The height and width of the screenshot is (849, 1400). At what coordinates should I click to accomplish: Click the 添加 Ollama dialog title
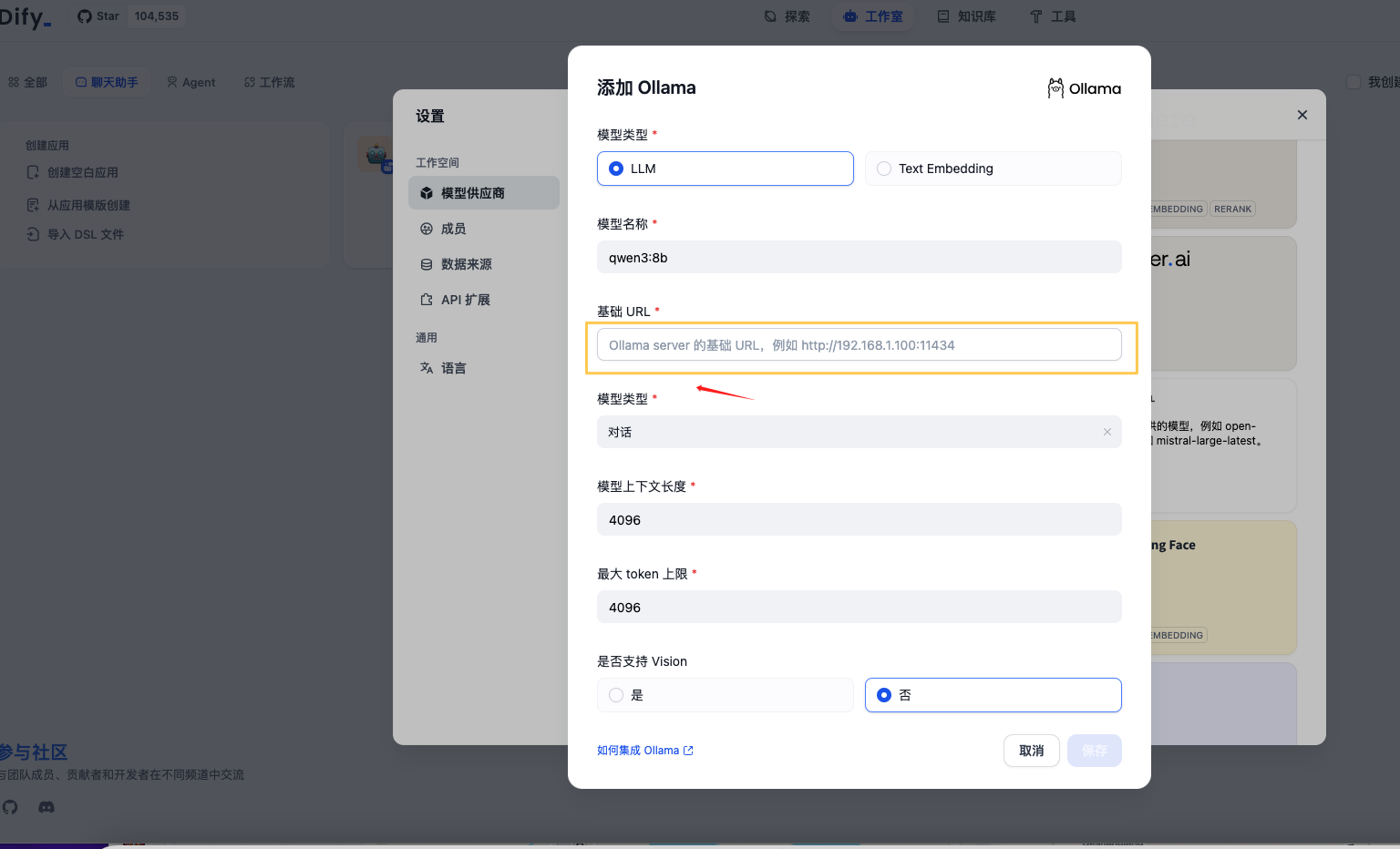646,87
